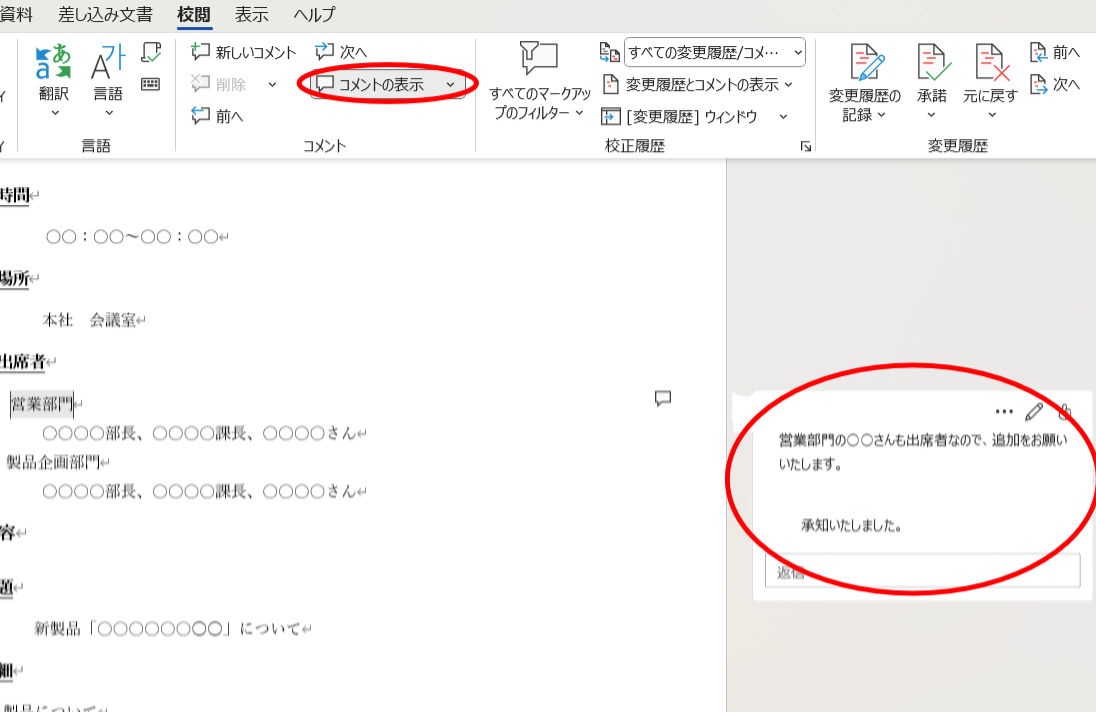Open すべてのマークアップのフィルター funnel icon
The height and width of the screenshot is (712, 1096).
click(x=538, y=60)
